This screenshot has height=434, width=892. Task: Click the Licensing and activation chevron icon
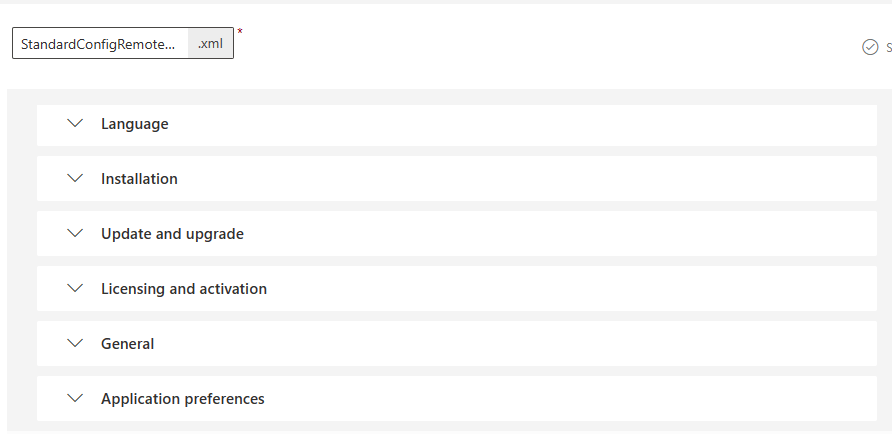click(x=74, y=289)
